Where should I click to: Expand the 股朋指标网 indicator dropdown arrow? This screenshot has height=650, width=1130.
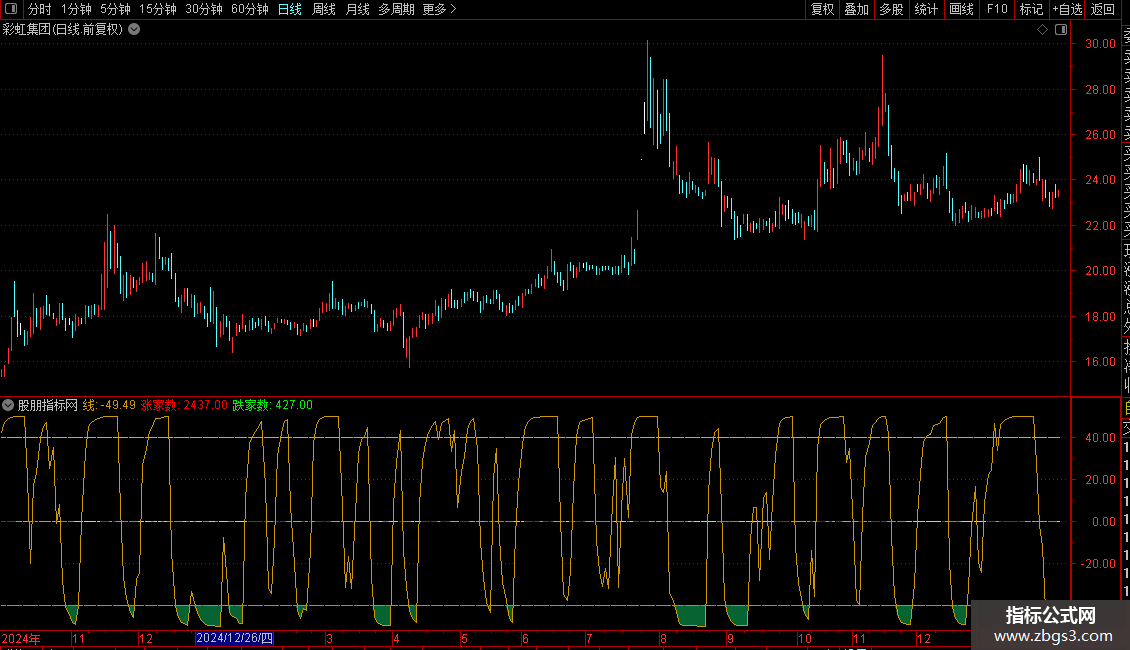8,405
